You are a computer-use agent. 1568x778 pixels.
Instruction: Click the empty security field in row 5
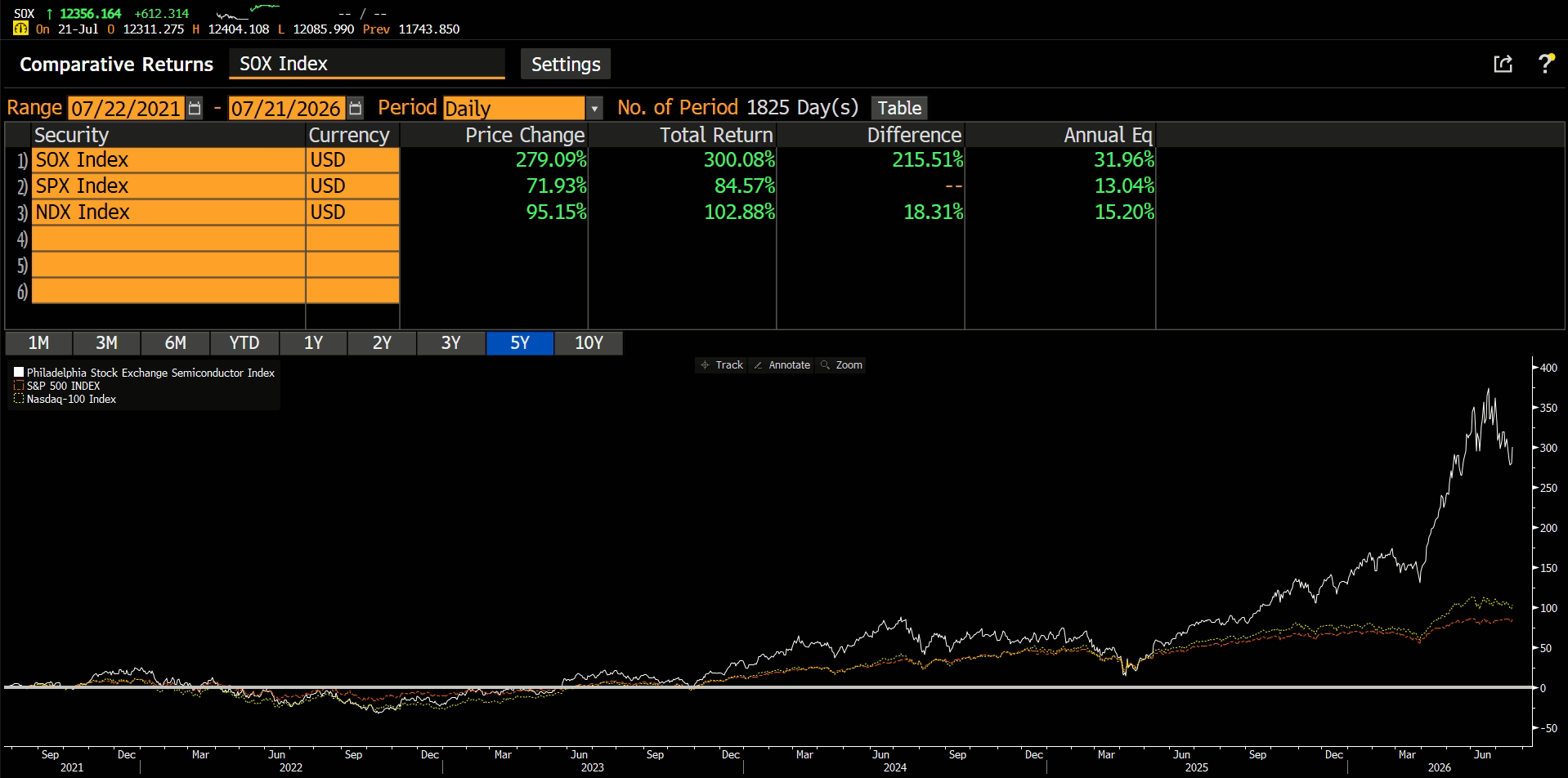tap(168, 265)
